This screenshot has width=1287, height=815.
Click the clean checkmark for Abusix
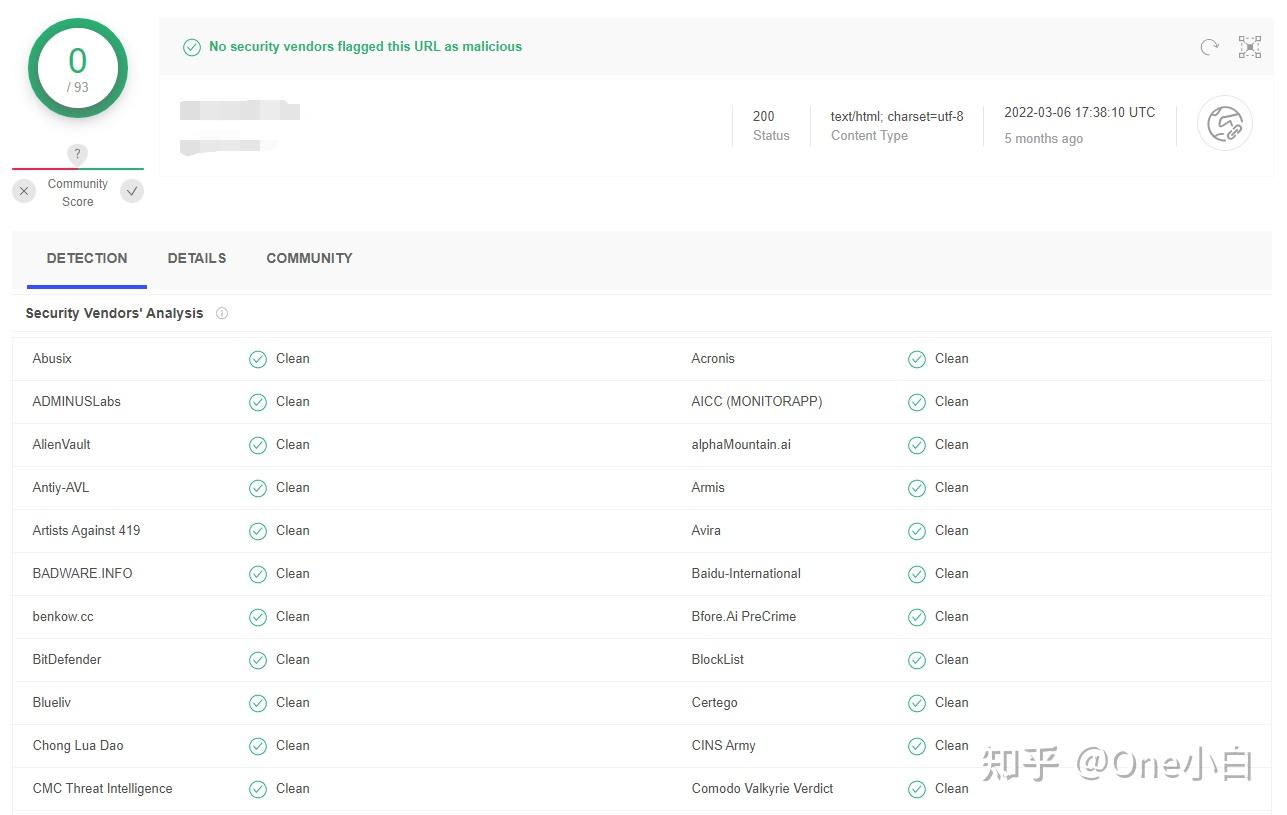[258, 359]
